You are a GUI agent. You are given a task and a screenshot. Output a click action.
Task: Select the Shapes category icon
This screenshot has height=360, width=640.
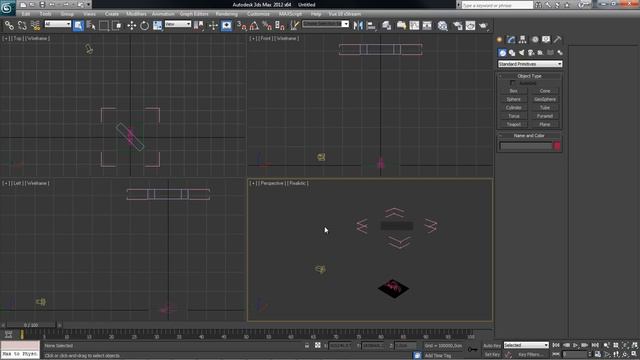tap(512, 53)
